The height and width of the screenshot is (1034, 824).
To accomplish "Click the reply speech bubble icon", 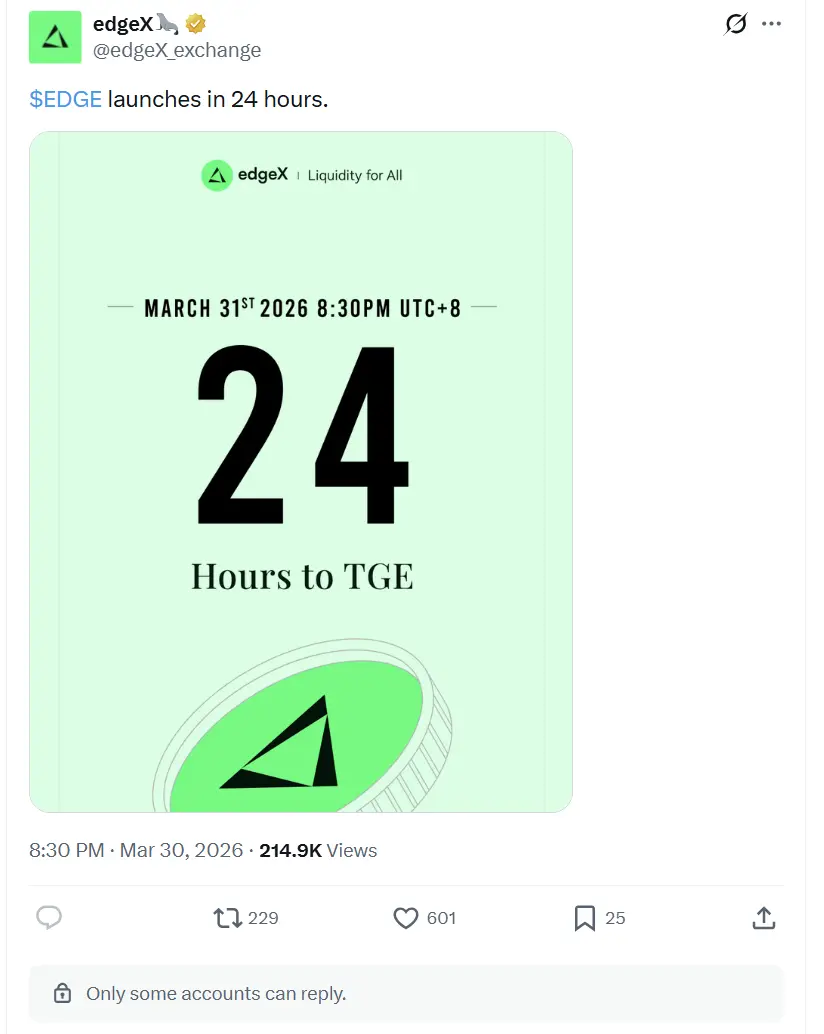I will click(49, 917).
